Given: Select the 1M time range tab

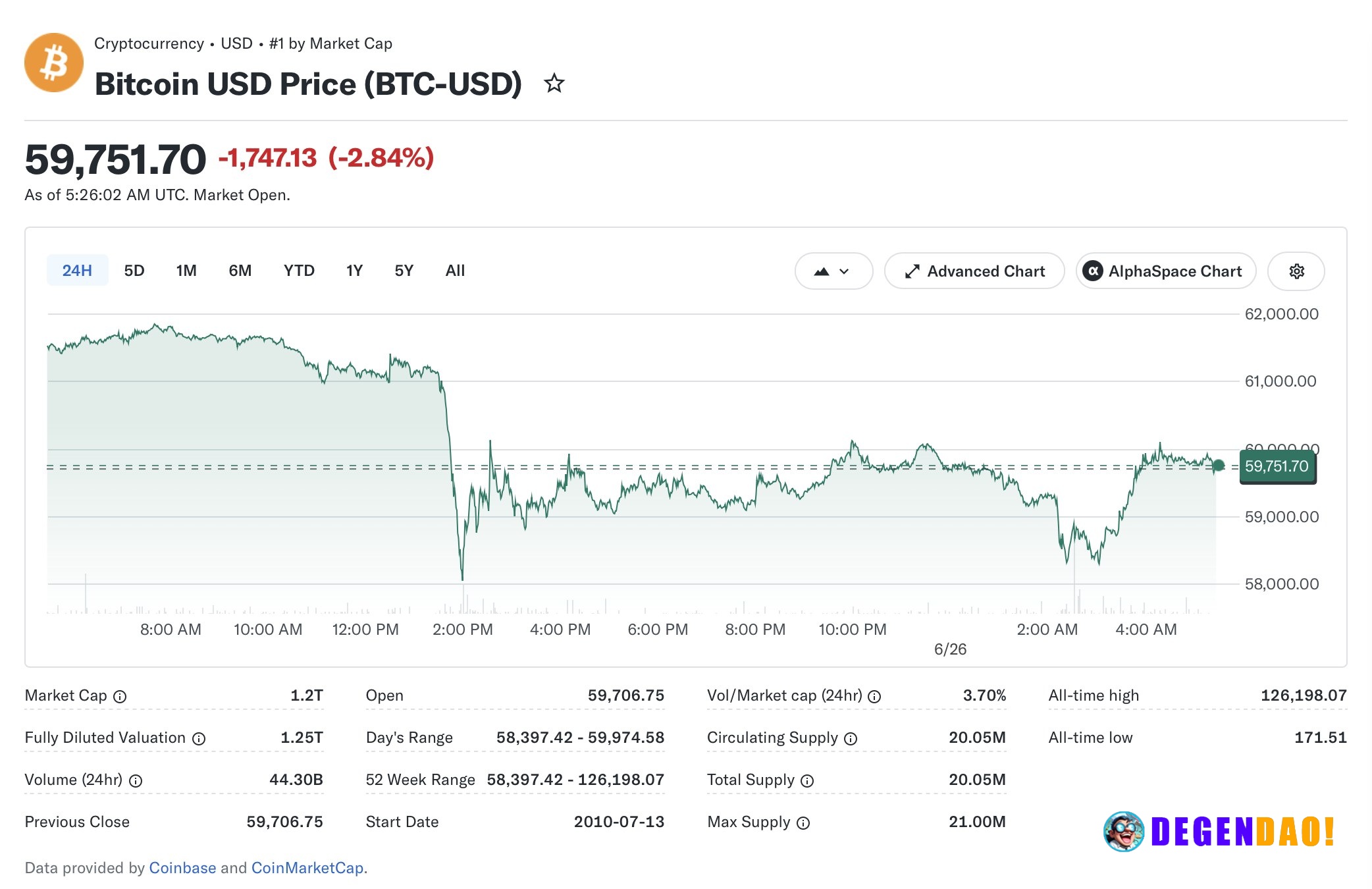Looking at the screenshot, I should pyautogui.click(x=186, y=271).
